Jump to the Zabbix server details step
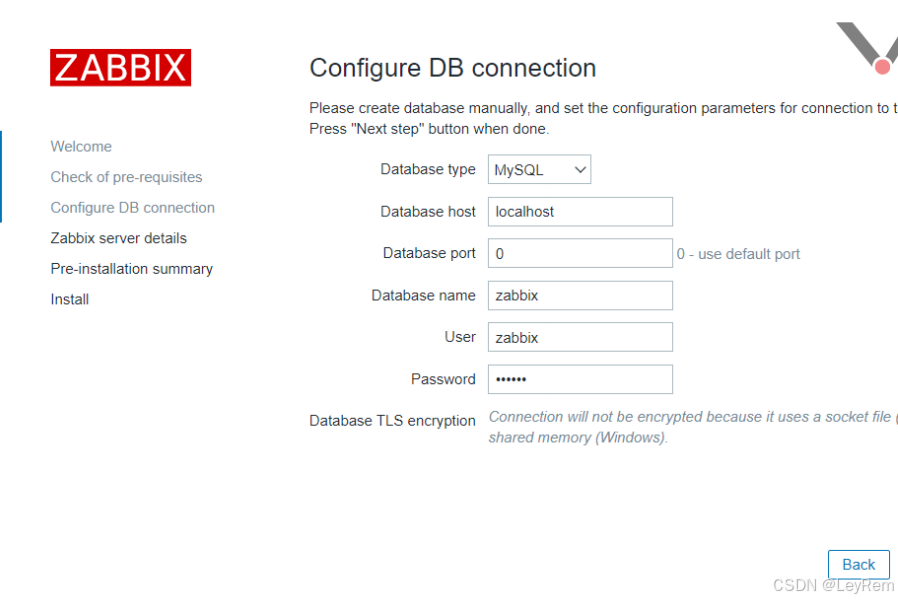 119,238
